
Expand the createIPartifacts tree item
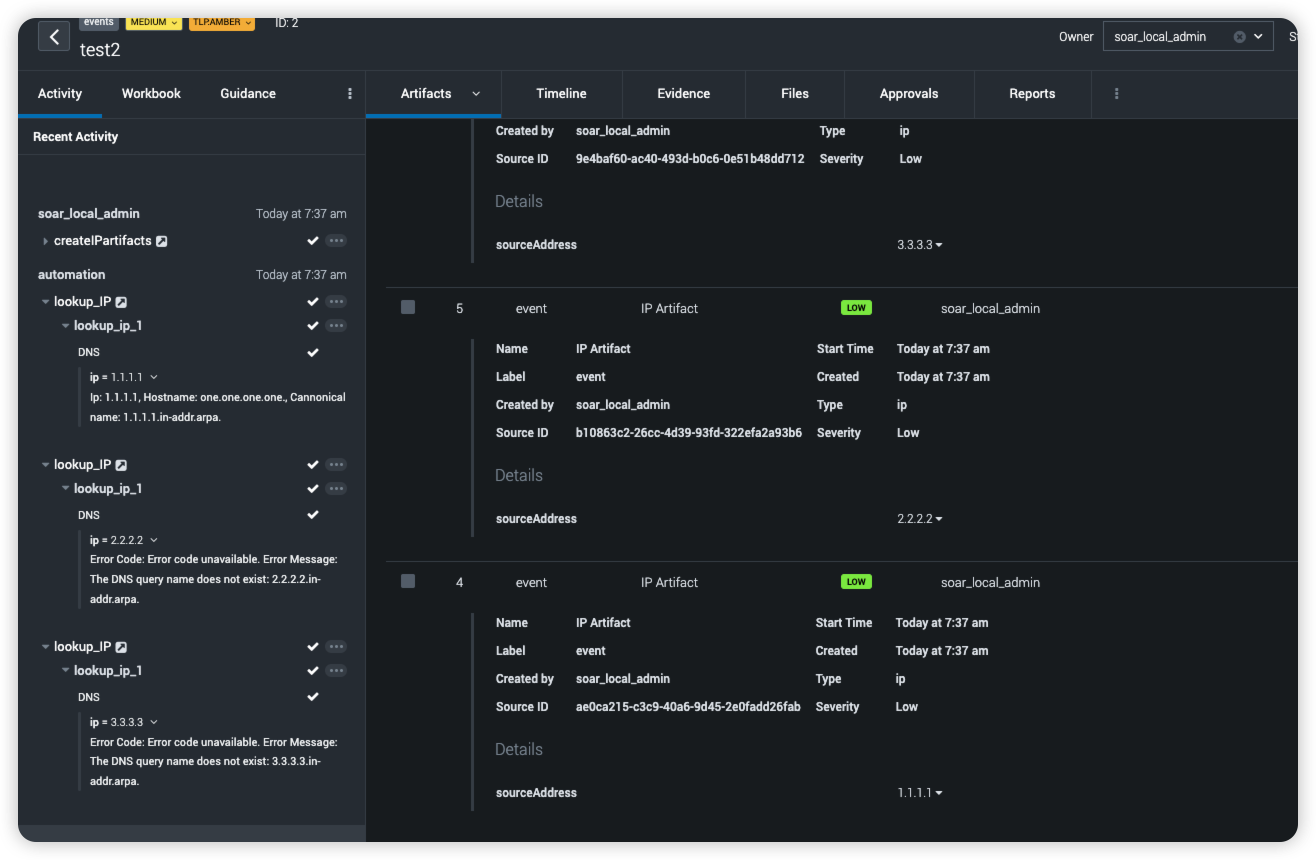[x=45, y=241]
